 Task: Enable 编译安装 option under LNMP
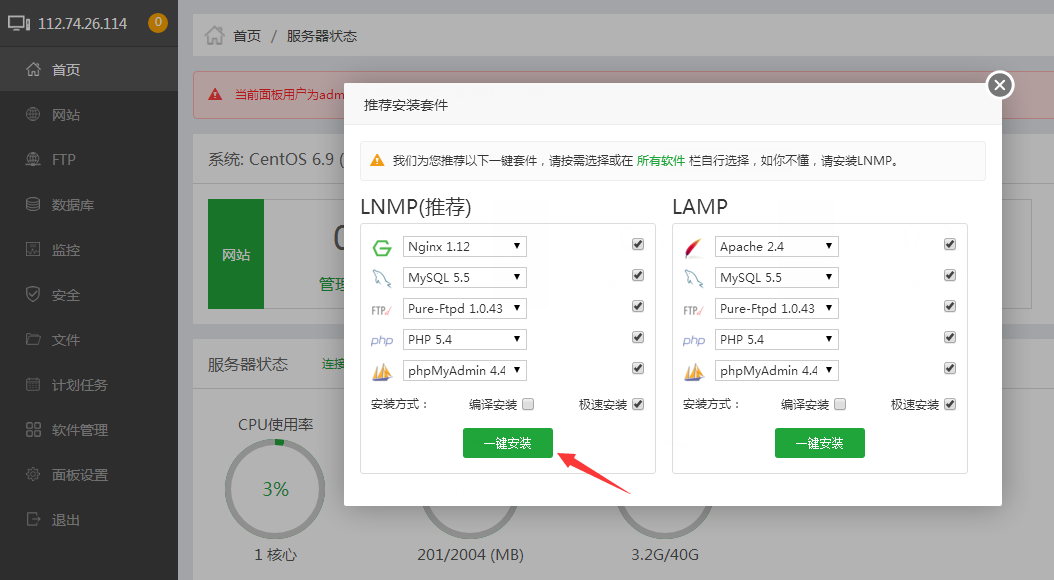pyautogui.click(x=528, y=405)
